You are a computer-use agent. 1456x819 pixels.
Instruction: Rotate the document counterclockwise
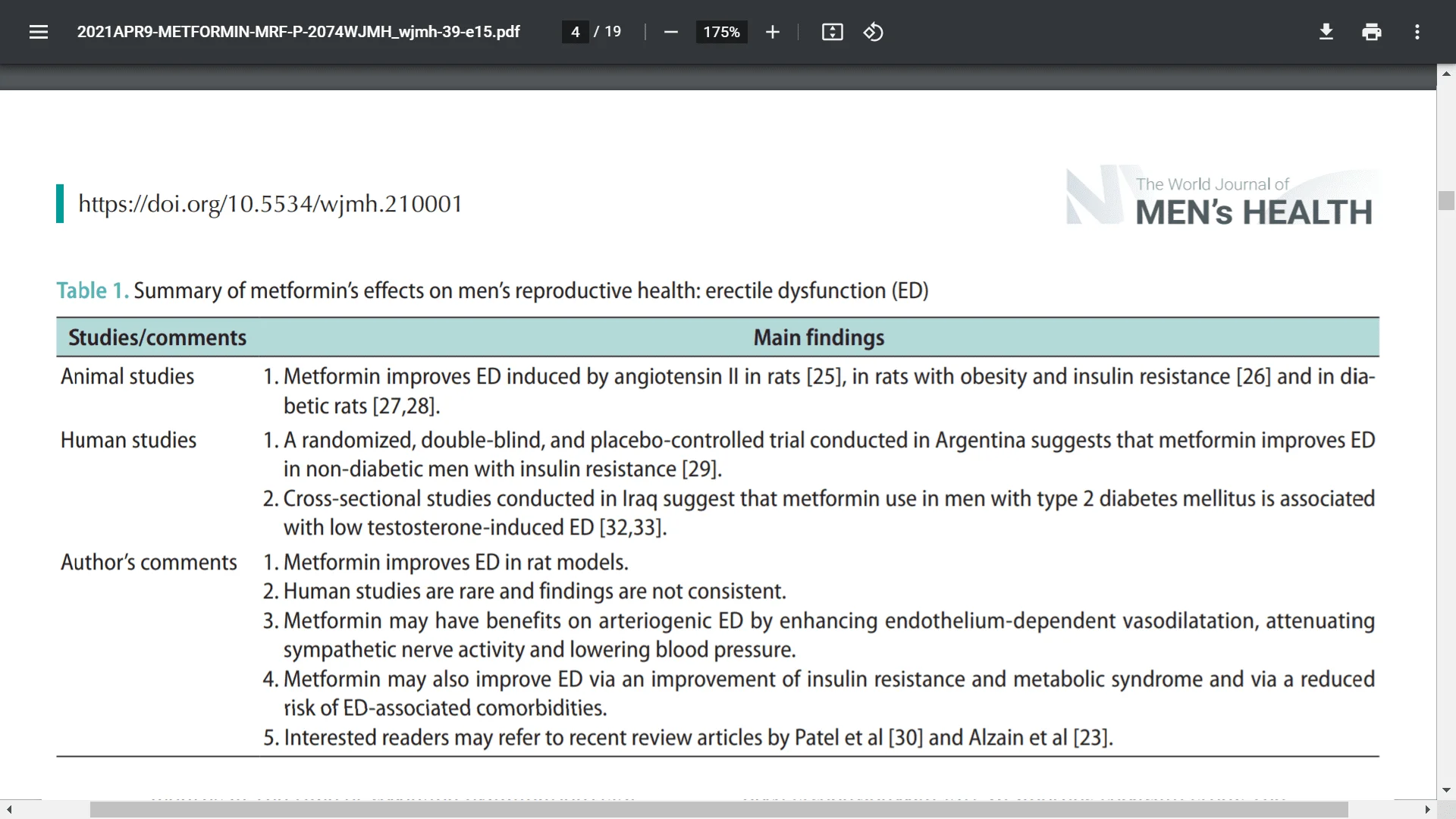coord(873,32)
